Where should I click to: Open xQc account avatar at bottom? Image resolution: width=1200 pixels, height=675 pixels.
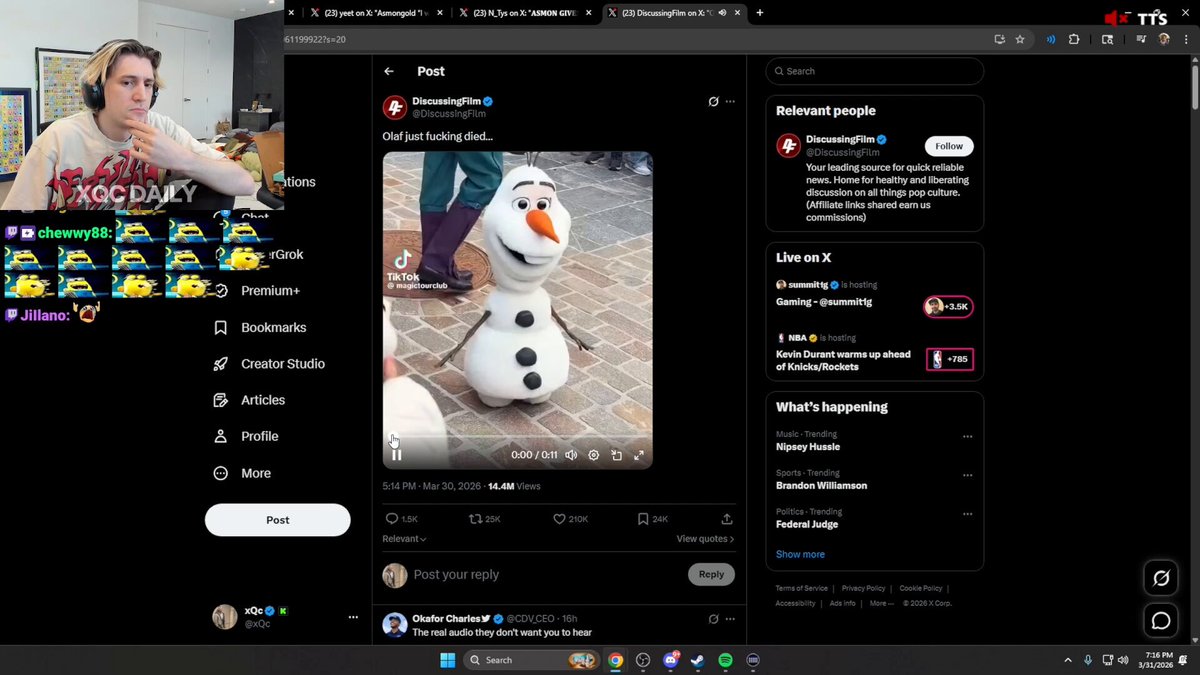pos(225,617)
